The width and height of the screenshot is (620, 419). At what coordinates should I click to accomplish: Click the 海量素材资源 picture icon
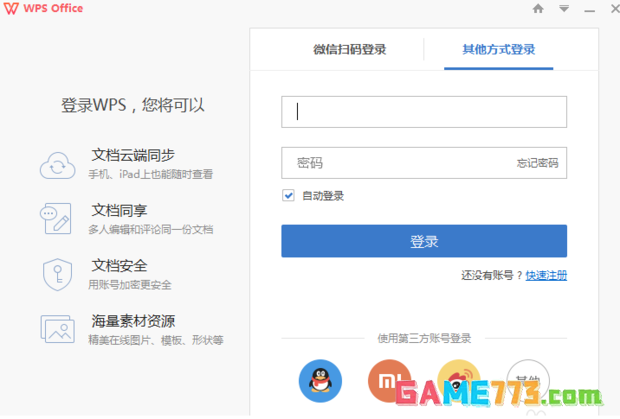(x=57, y=328)
